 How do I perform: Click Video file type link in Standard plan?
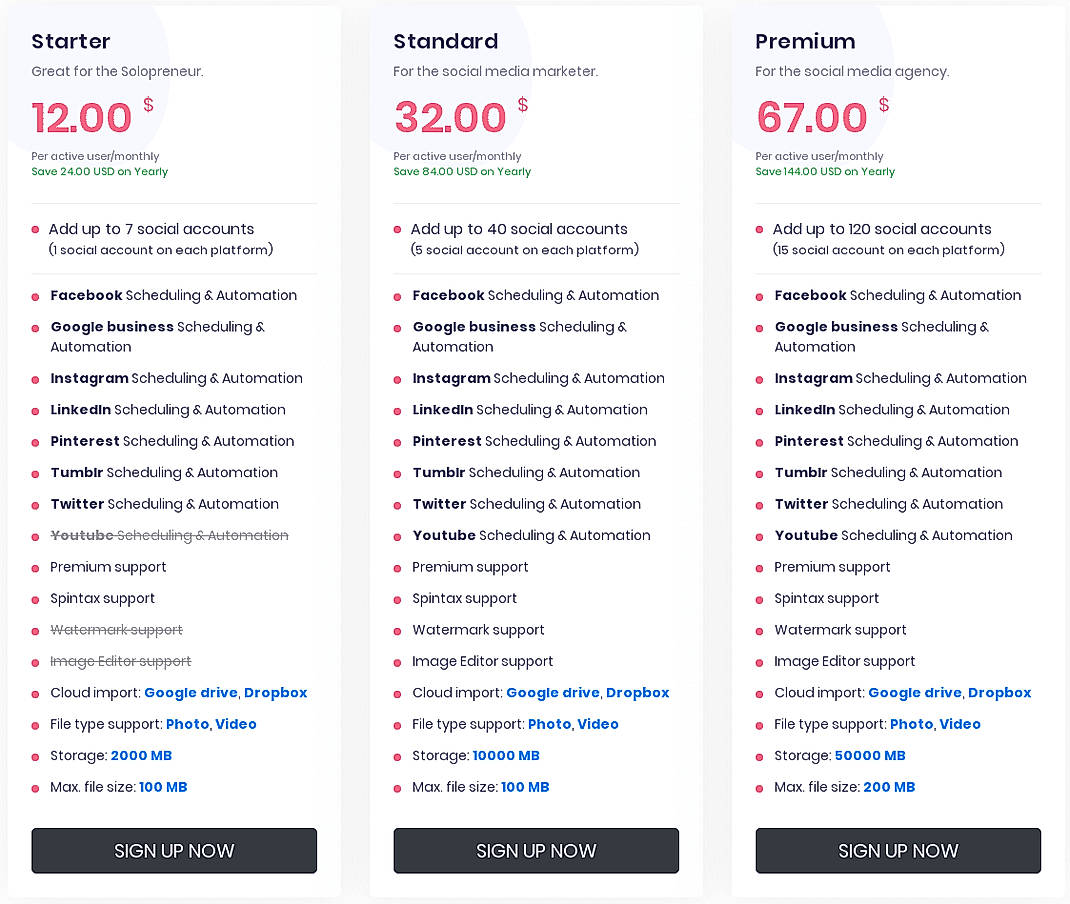tap(598, 724)
